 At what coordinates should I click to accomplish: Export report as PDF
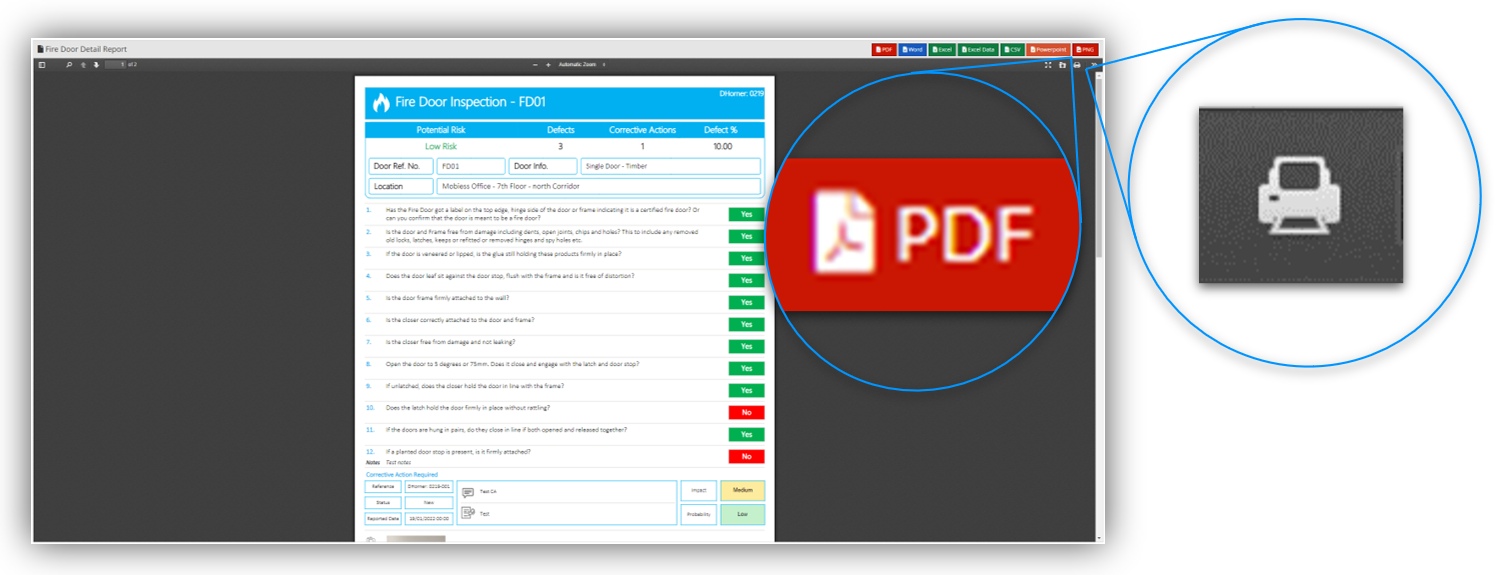pos(884,49)
